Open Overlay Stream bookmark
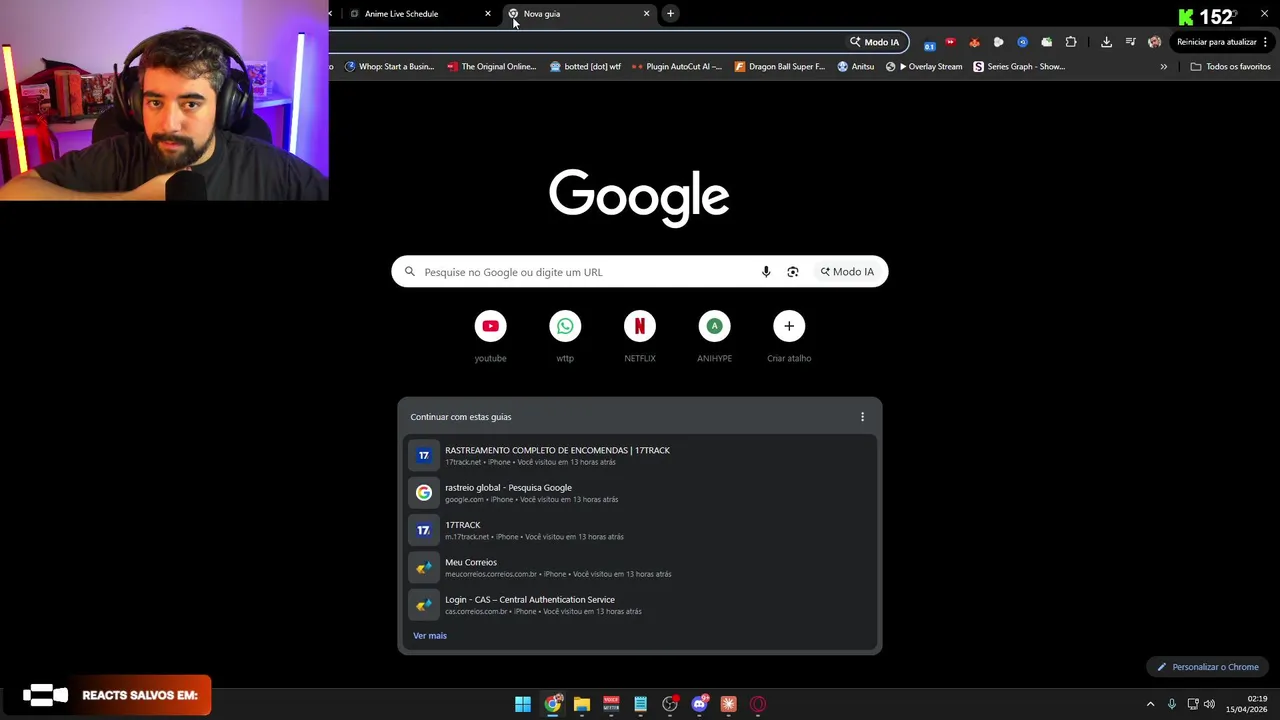1280x720 pixels. (923, 67)
